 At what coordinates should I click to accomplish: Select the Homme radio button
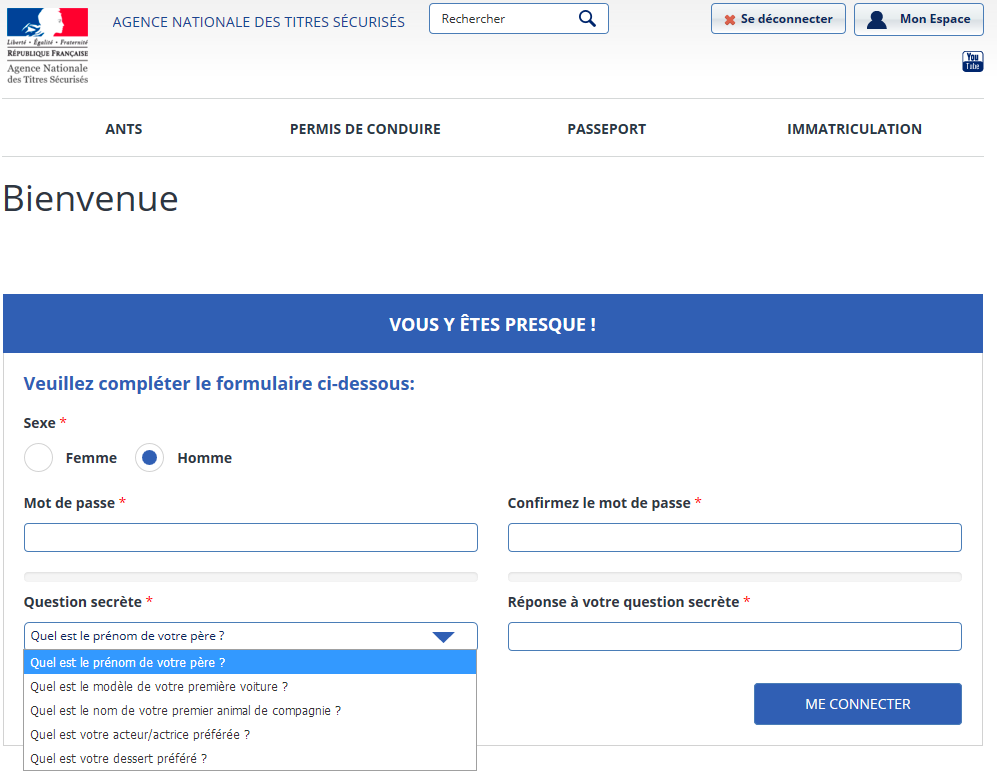click(x=150, y=458)
